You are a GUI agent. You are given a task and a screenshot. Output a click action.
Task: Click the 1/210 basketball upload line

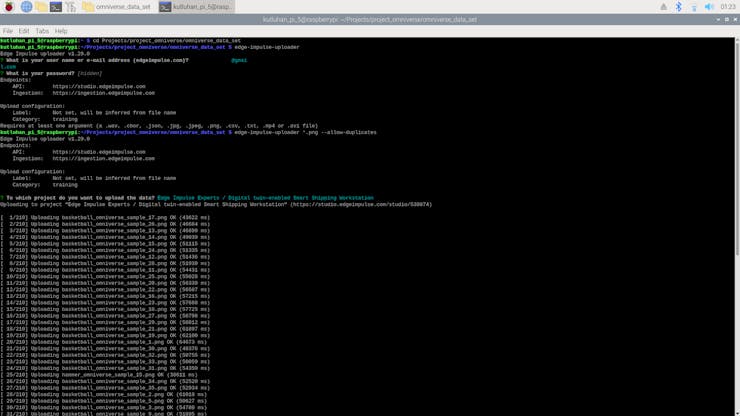click(105, 218)
